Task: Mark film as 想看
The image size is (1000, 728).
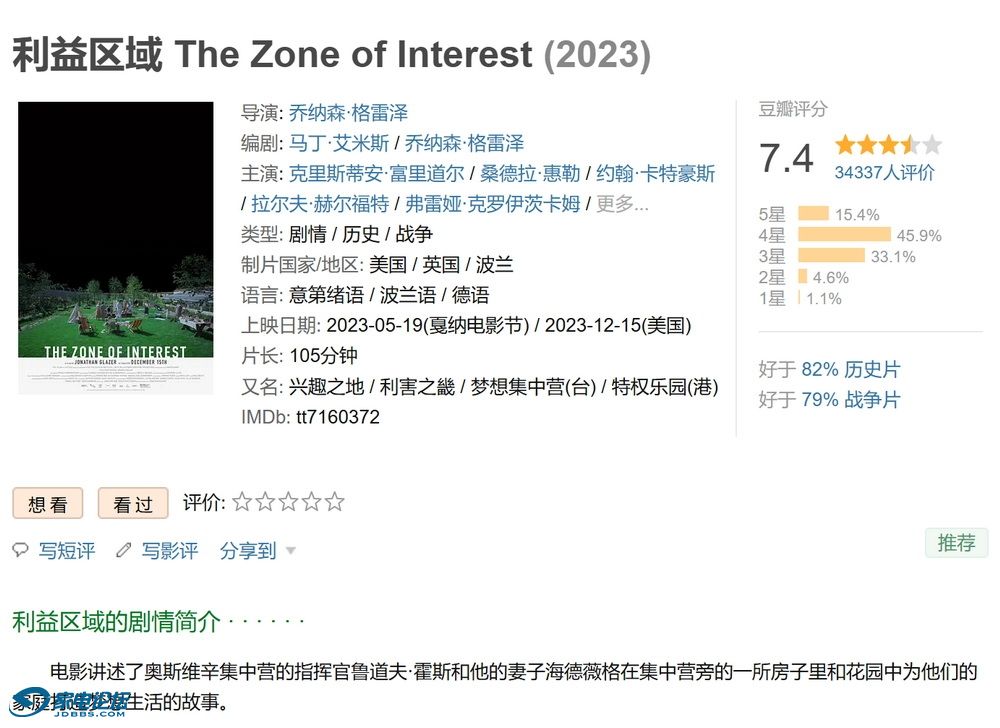Action: click(x=48, y=504)
